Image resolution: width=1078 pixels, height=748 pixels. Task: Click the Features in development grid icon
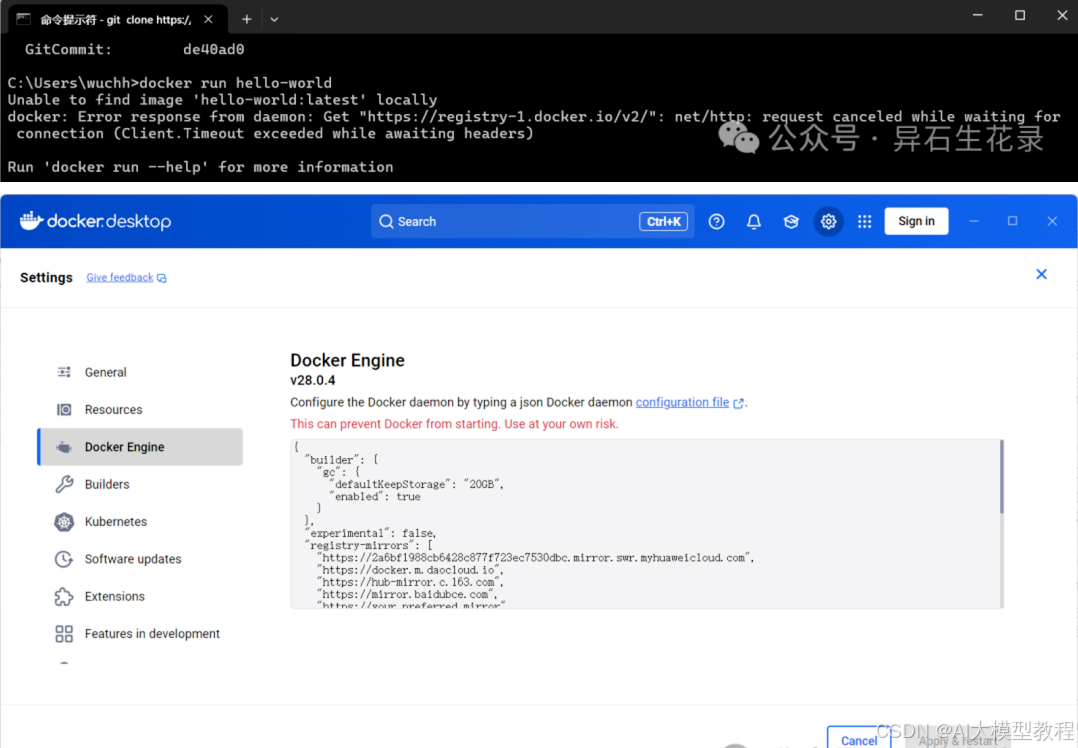[64, 634]
